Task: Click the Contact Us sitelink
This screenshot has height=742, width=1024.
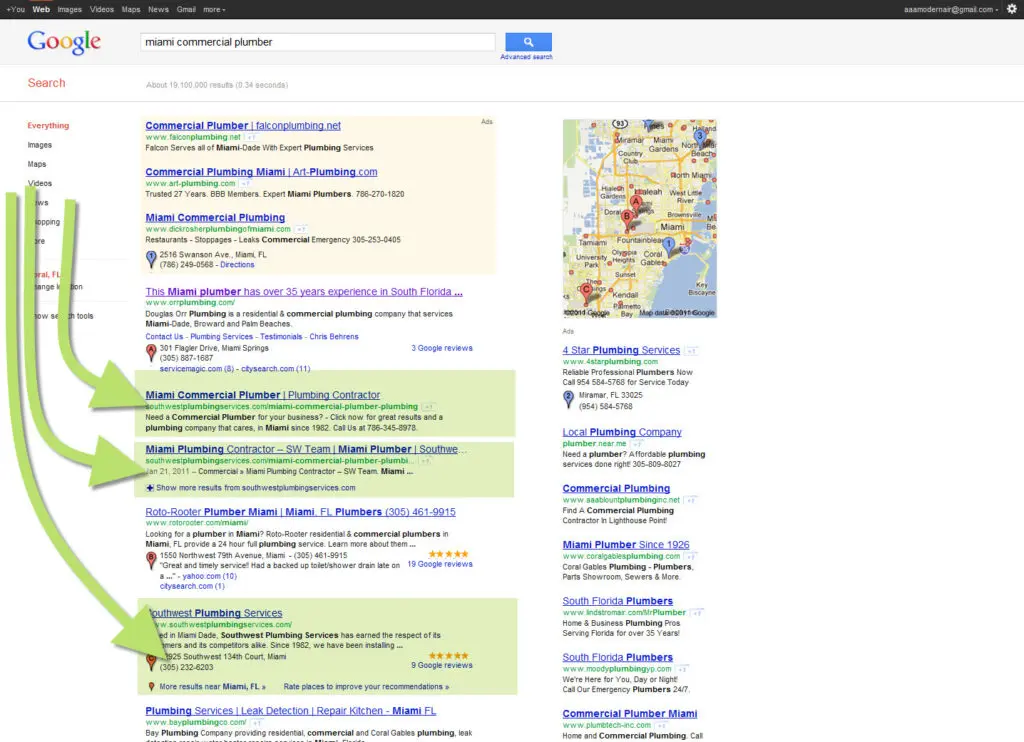Action: 164,336
